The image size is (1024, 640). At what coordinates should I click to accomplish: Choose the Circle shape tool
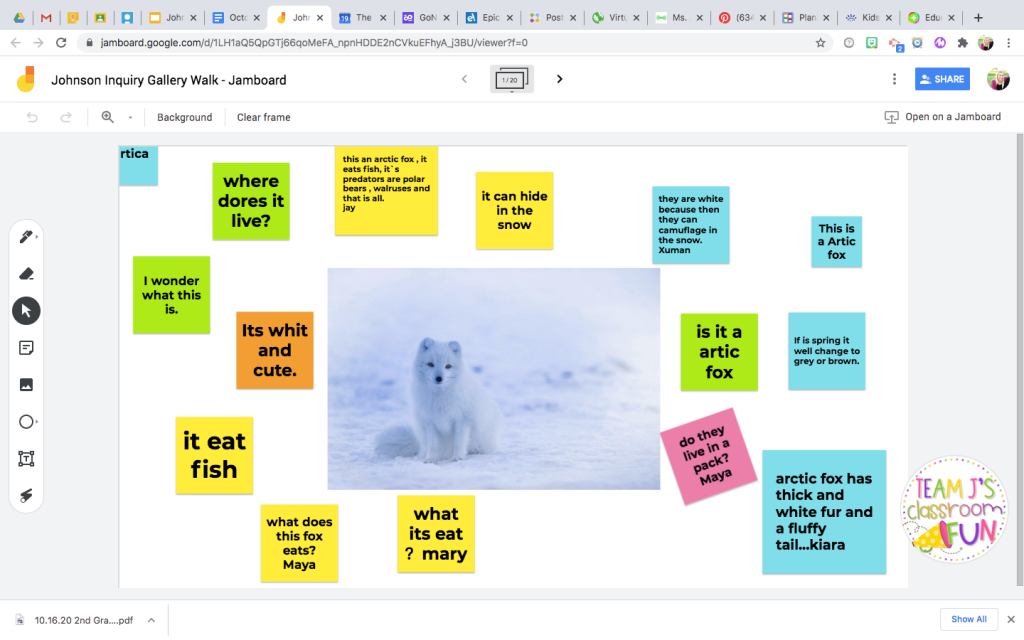(26, 422)
